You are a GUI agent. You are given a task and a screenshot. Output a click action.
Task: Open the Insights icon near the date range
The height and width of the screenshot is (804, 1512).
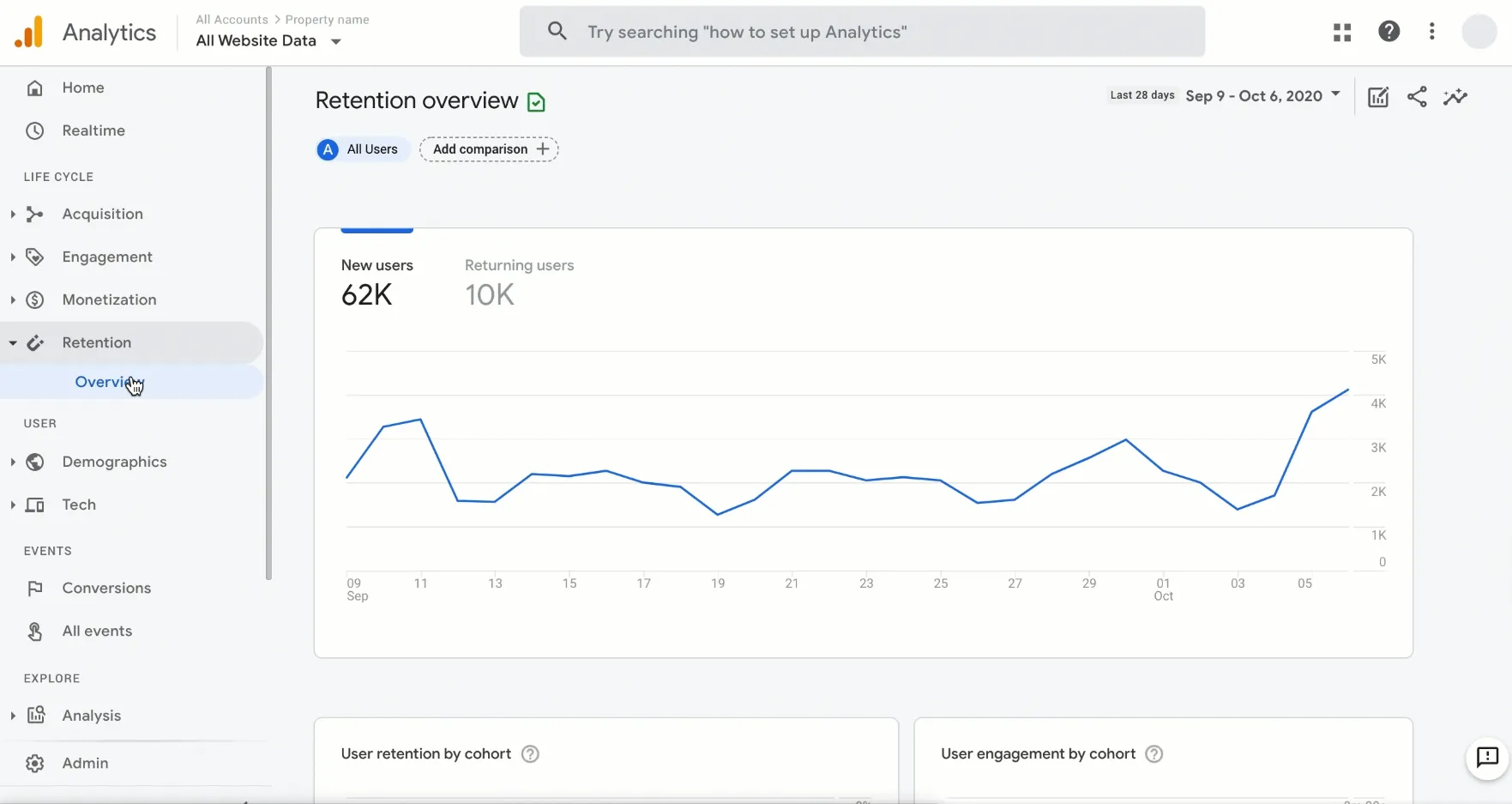(x=1455, y=97)
